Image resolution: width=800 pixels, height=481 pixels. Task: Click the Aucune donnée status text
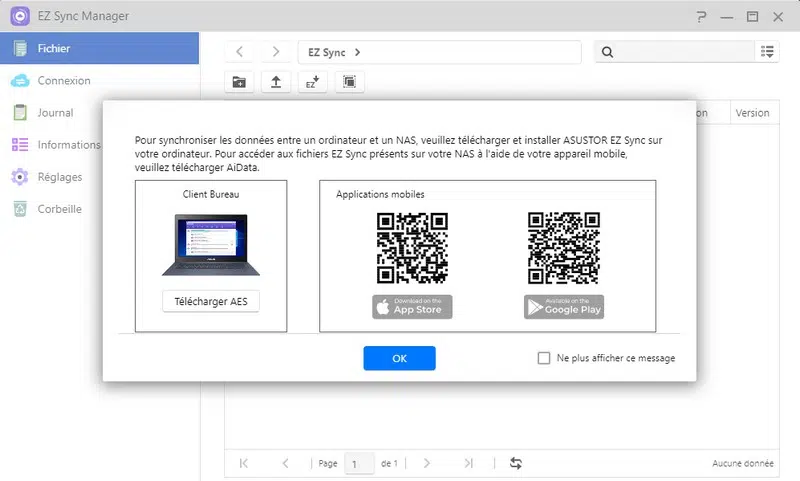click(x=743, y=463)
